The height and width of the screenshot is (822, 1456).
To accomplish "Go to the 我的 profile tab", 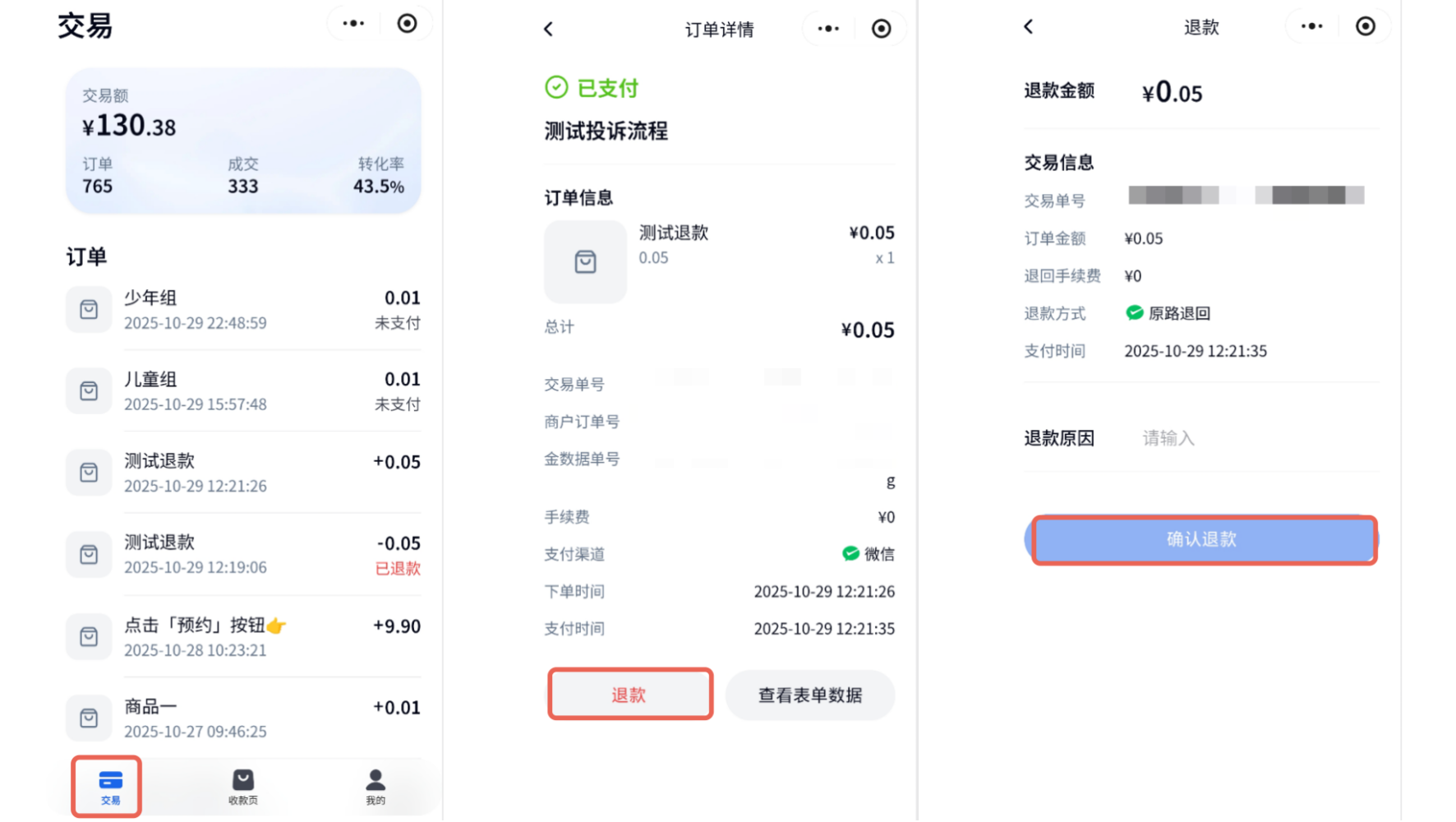I will click(x=376, y=786).
